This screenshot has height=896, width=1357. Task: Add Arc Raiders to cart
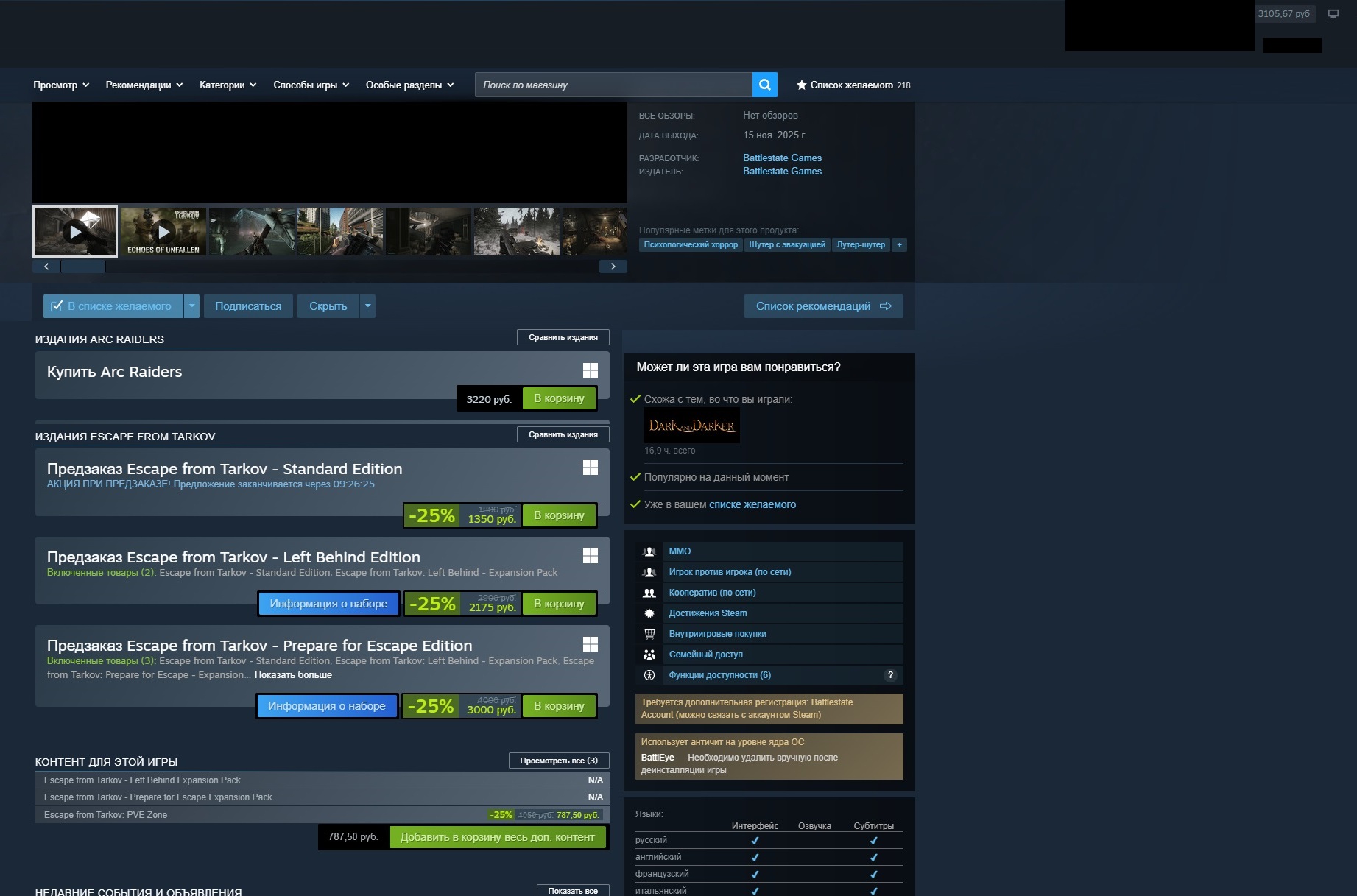click(559, 398)
